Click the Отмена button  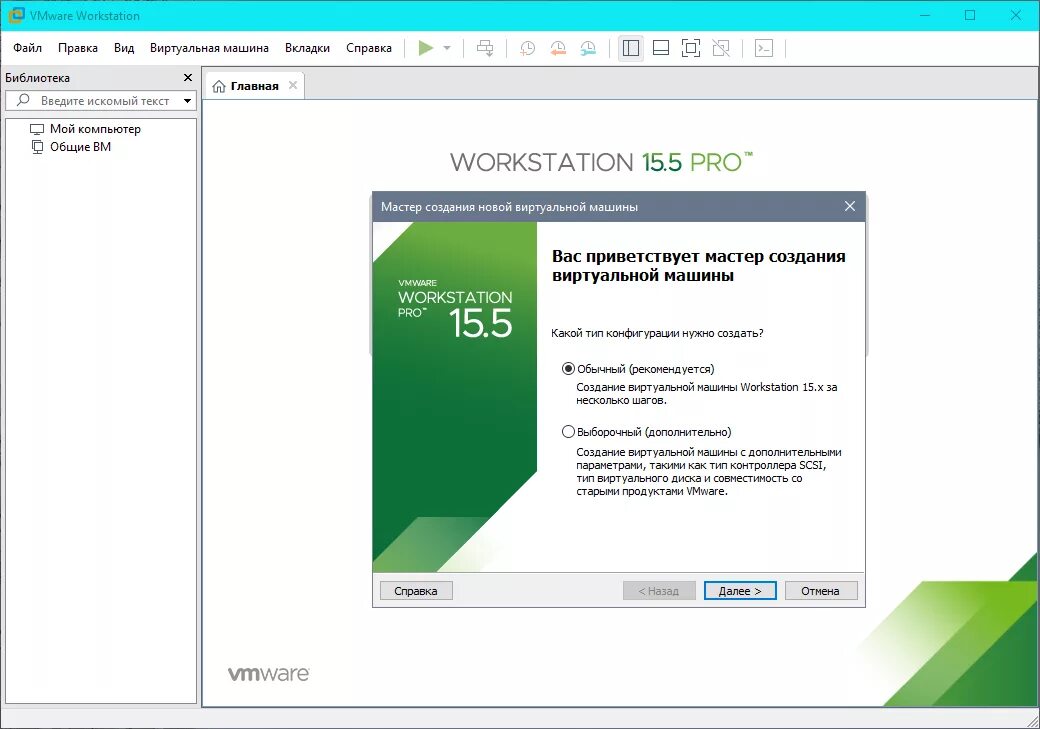820,590
